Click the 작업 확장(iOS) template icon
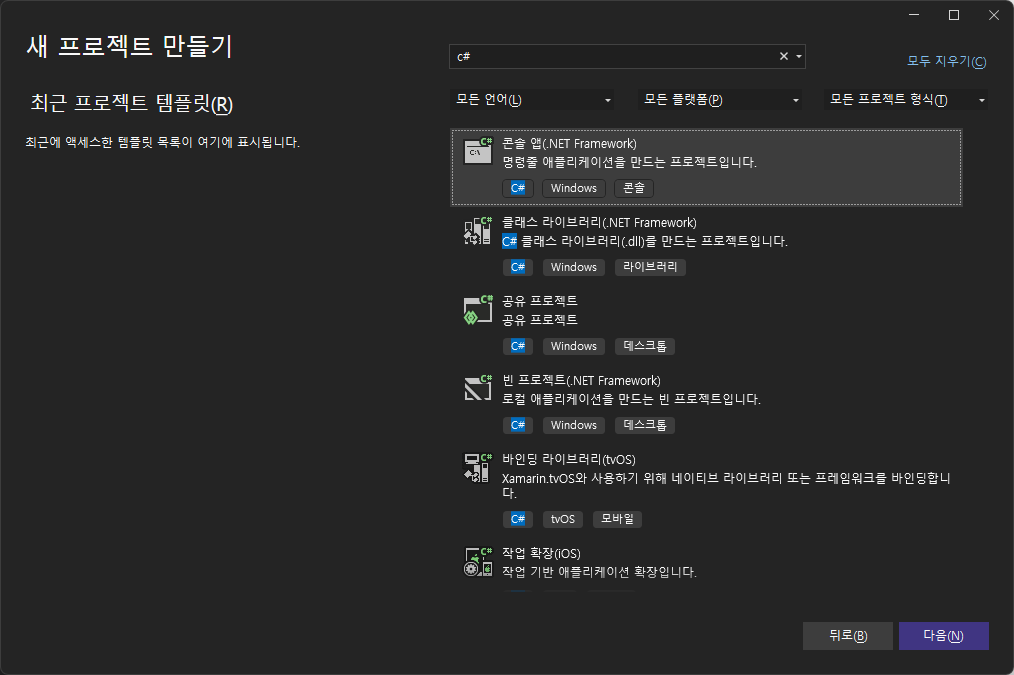This screenshot has width=1014, height=675. coord(478,561)
